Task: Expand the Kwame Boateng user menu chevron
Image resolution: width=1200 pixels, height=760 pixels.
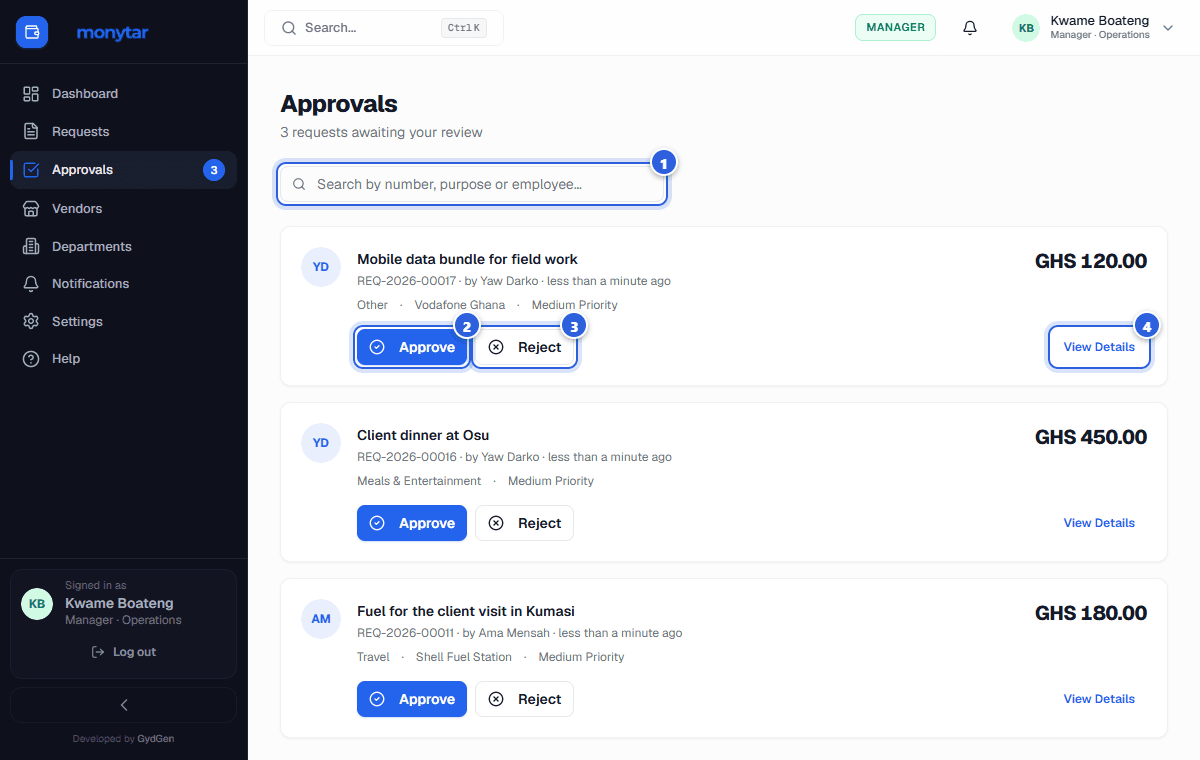Action: click(x=1168, y=28)
